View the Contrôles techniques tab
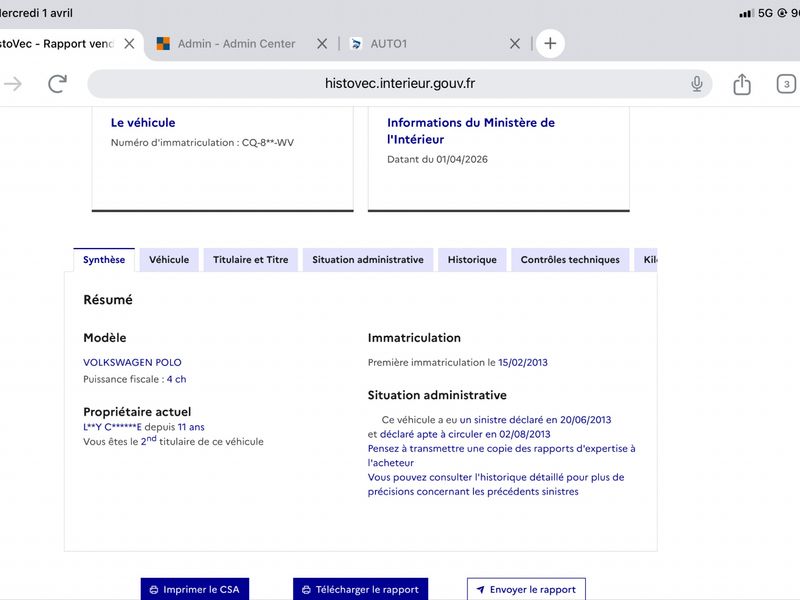The image size is (800, 600). point(570,260)
